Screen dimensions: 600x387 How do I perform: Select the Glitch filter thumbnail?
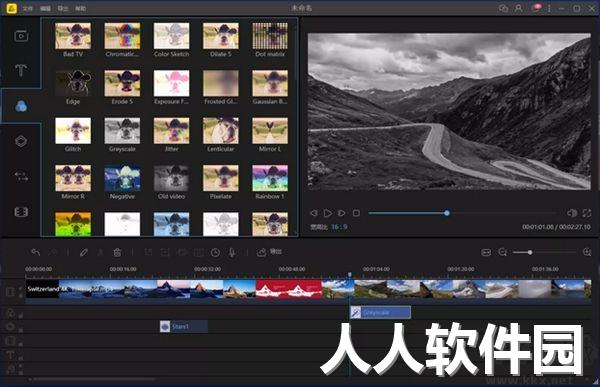(x=73, y=131)
